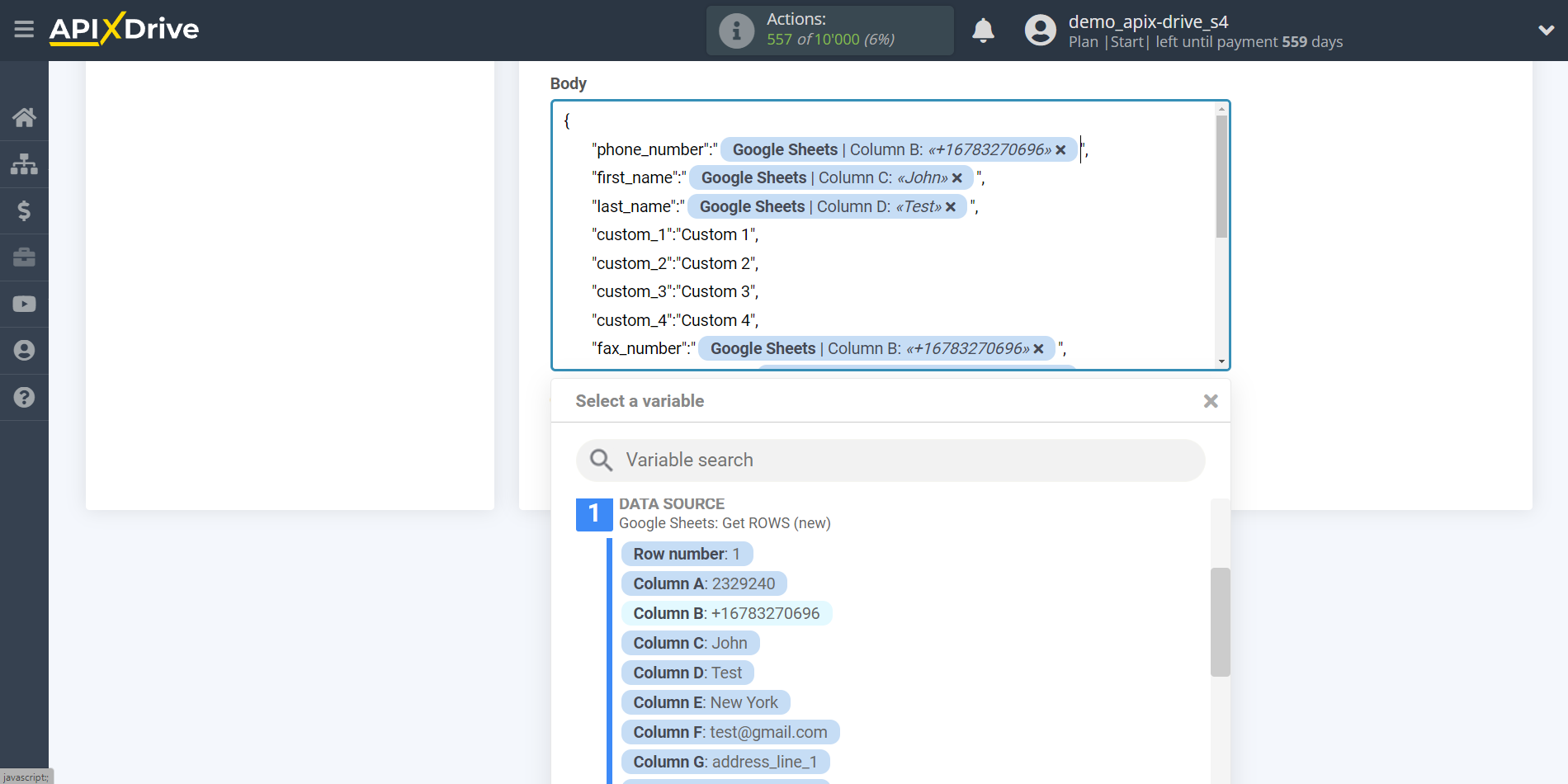Select Column E: New York variable
The height and width of the screenshot is (784, 1568).
pos(706,702)
